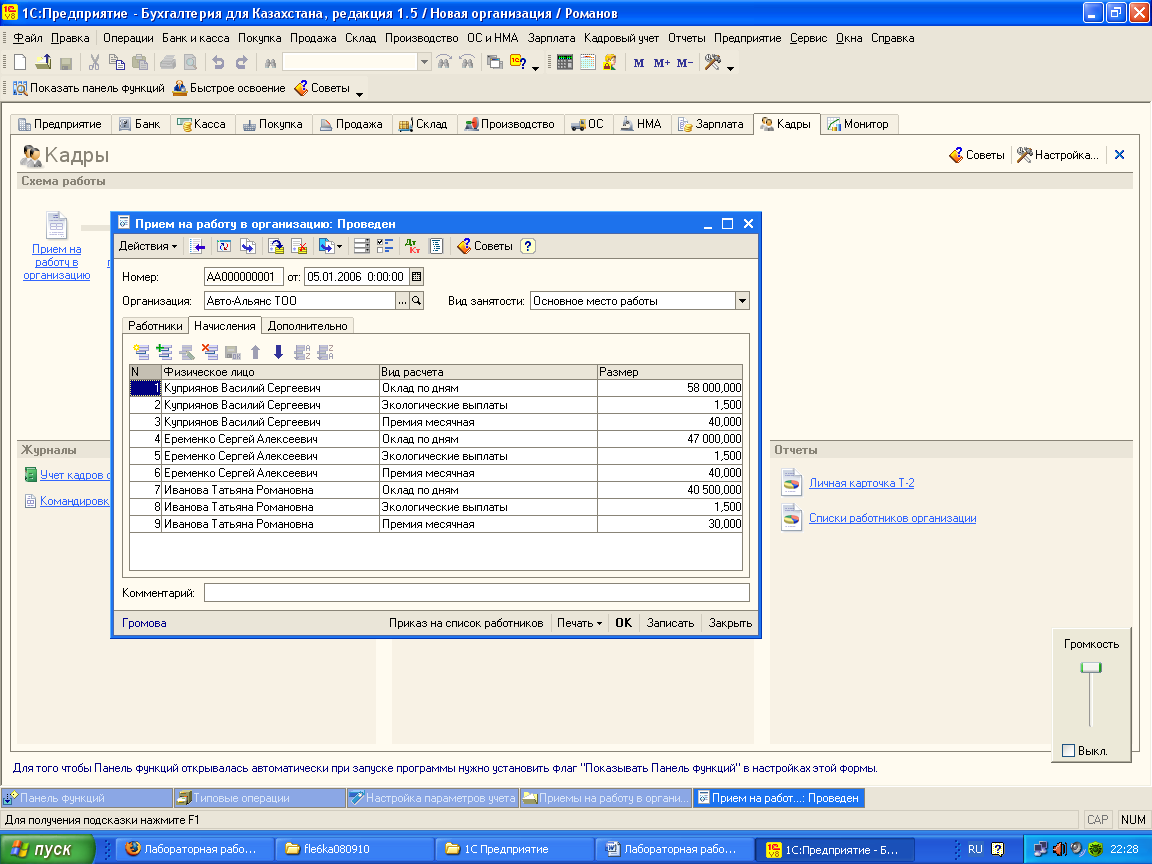Click the OK button in the dialog
The height and width of the screenshot is (864, 1152).
point(624,623)
